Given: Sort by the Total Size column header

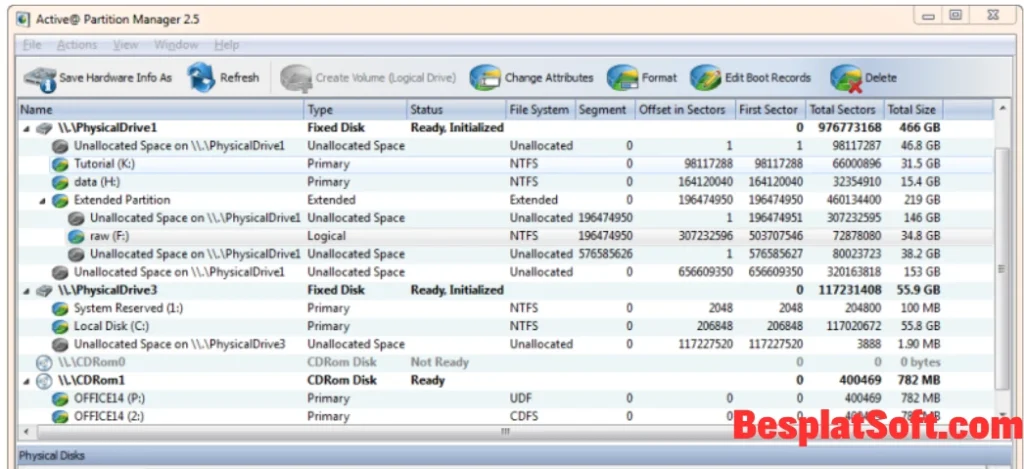Looking at the screenshot, I should (914, 110).
